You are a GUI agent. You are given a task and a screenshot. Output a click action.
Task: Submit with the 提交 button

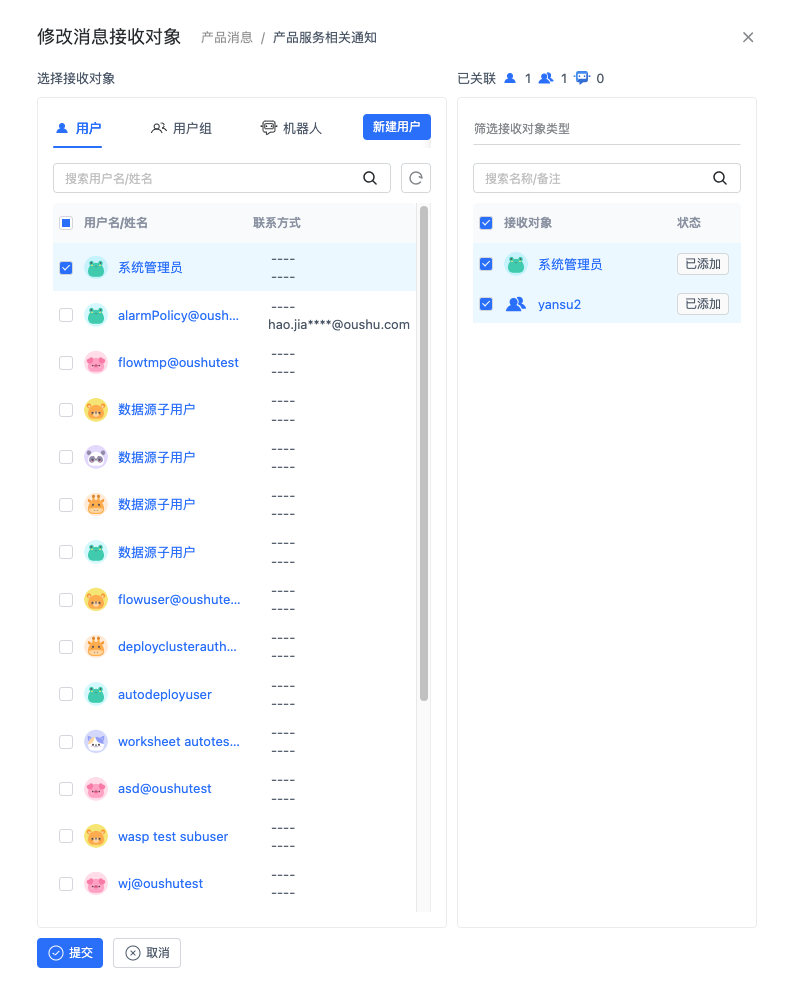coord(70,953)
